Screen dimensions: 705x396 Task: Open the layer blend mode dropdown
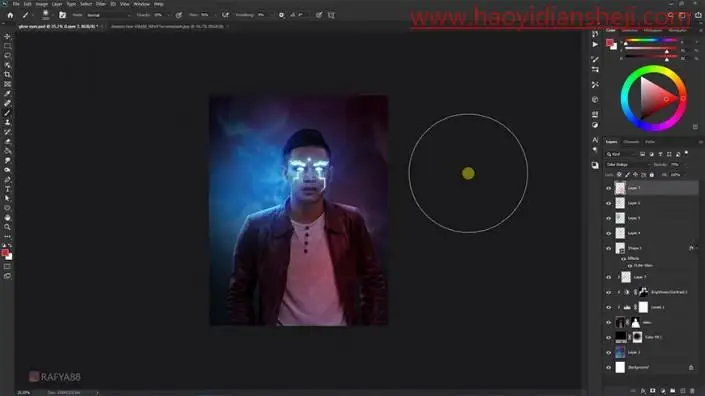[x=628, y=165]
